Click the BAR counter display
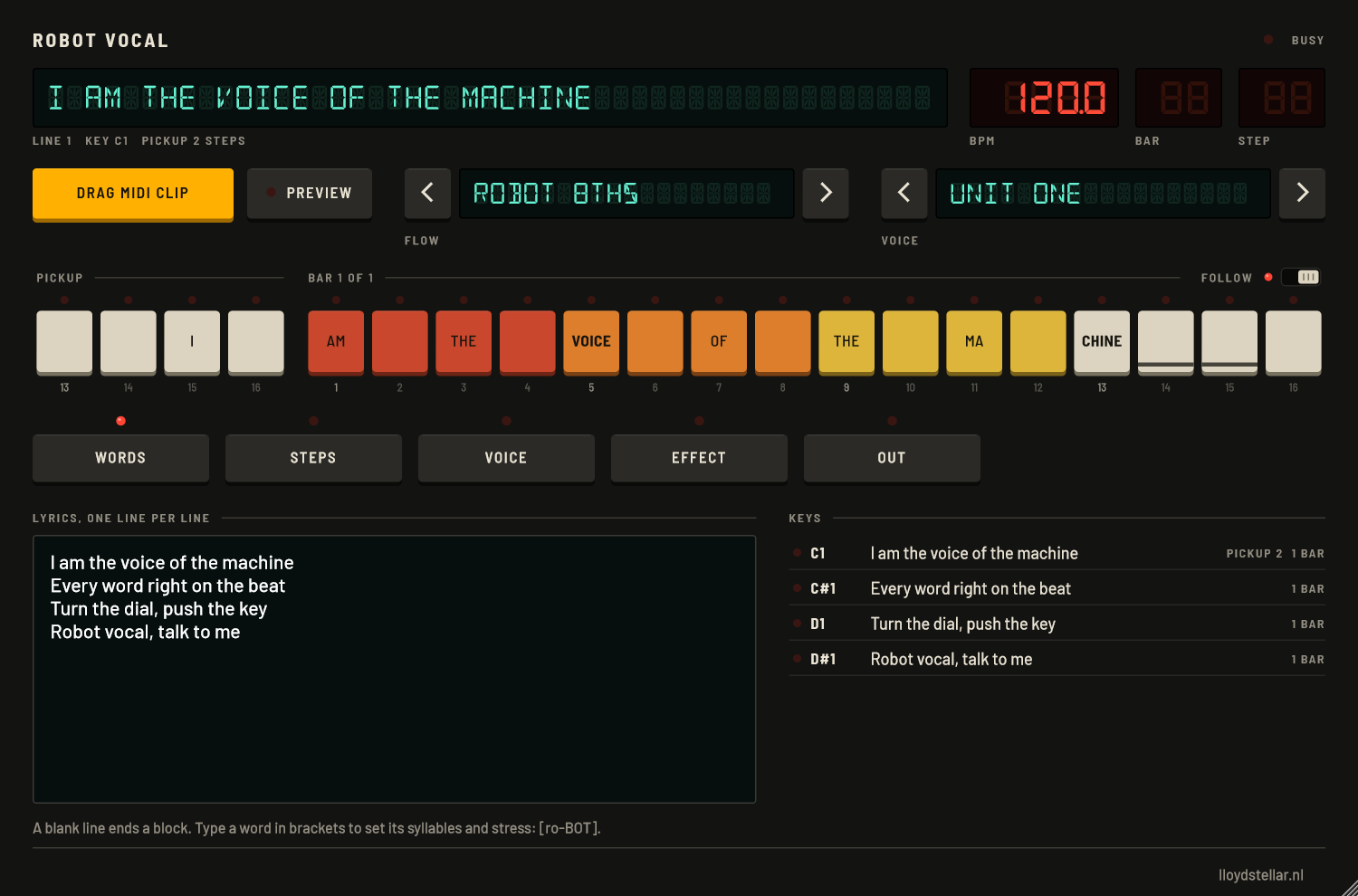The image size is (1358, 896). pyautogui.click(x=1179, y=98)
